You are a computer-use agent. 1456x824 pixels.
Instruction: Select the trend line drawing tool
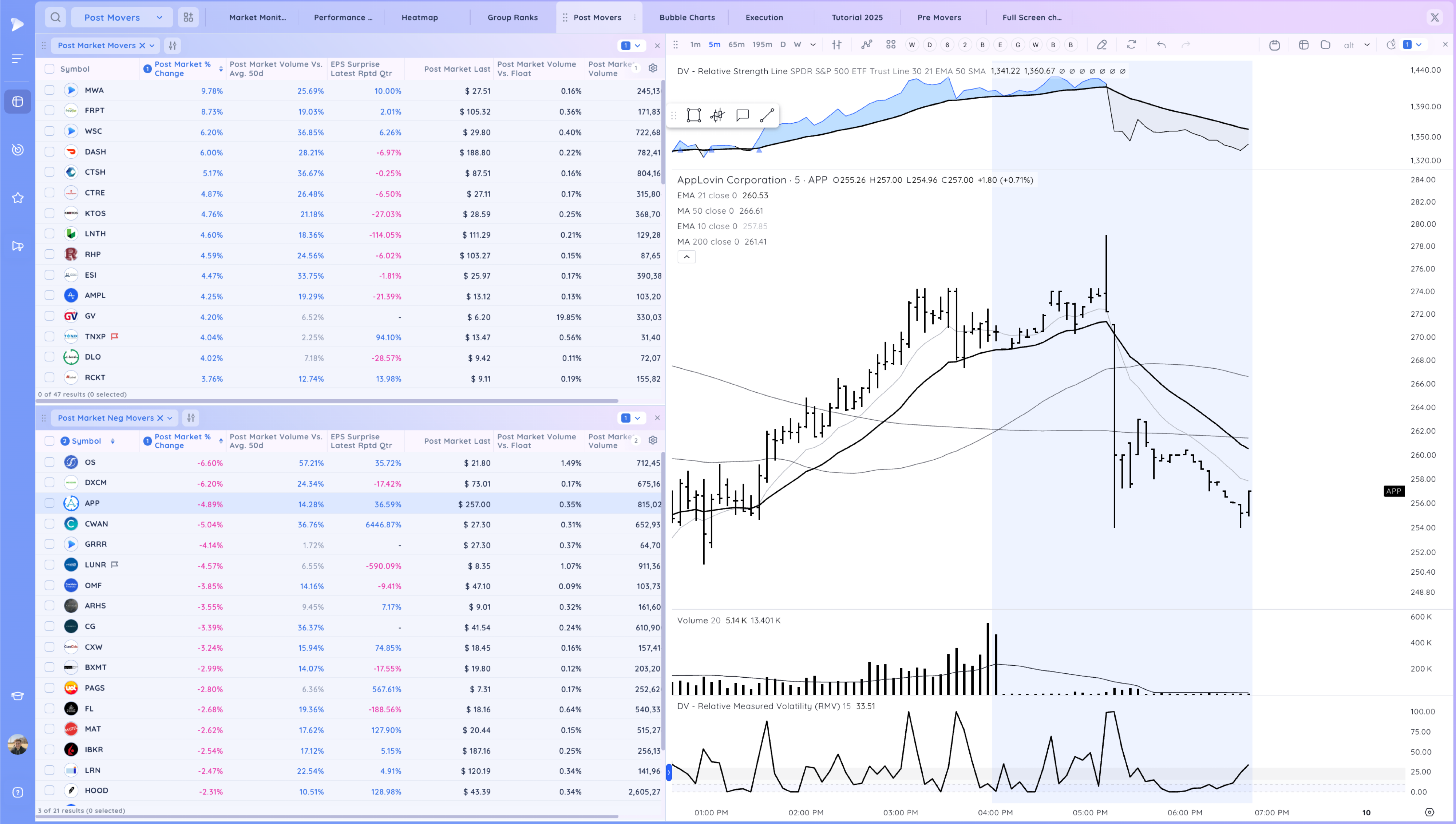767,115
